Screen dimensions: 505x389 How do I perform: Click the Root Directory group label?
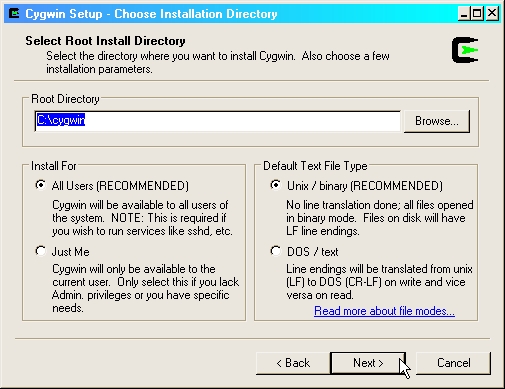click(x=65, y=99)
